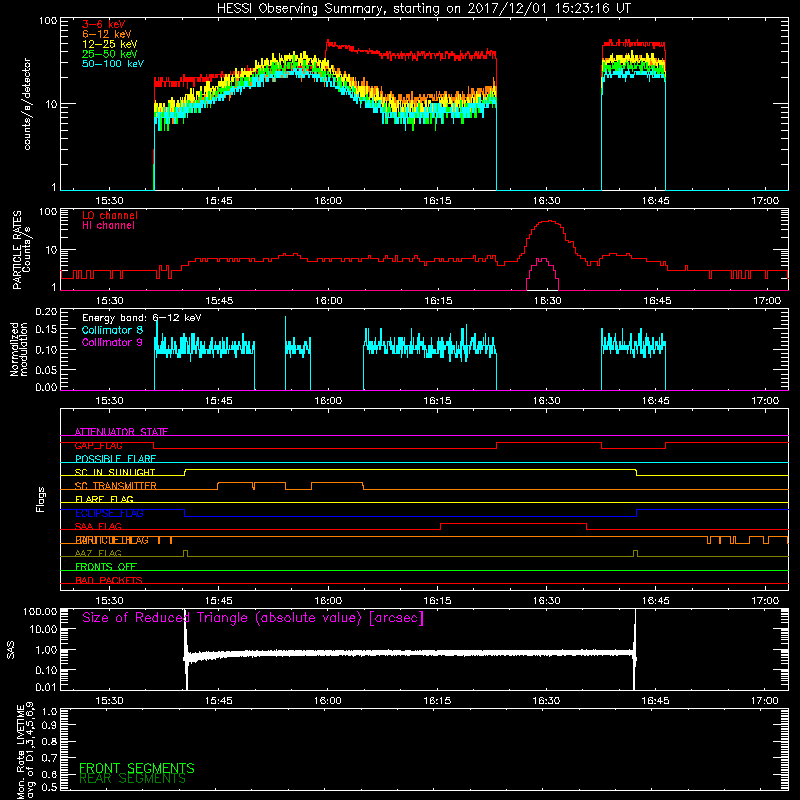Click the 16:00 tick label below the count-rate panel

328,201
